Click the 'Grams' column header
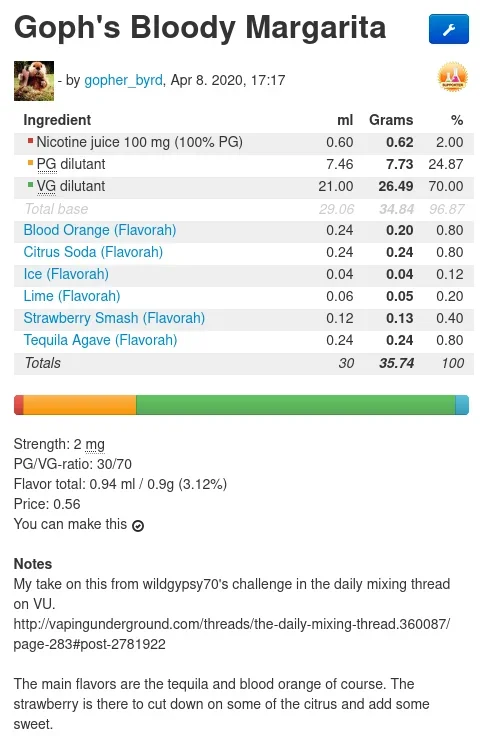The height and width of the screenshot is (747, 494). (x=391, y=120)
